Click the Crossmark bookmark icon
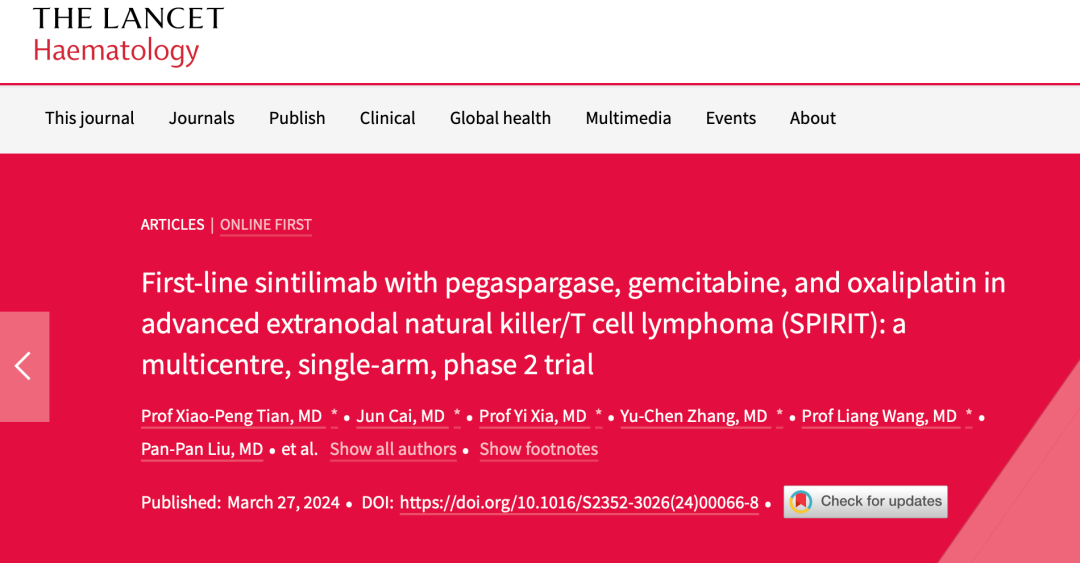This screenshot has height=563, width=1080. click(x=800, y=502)
